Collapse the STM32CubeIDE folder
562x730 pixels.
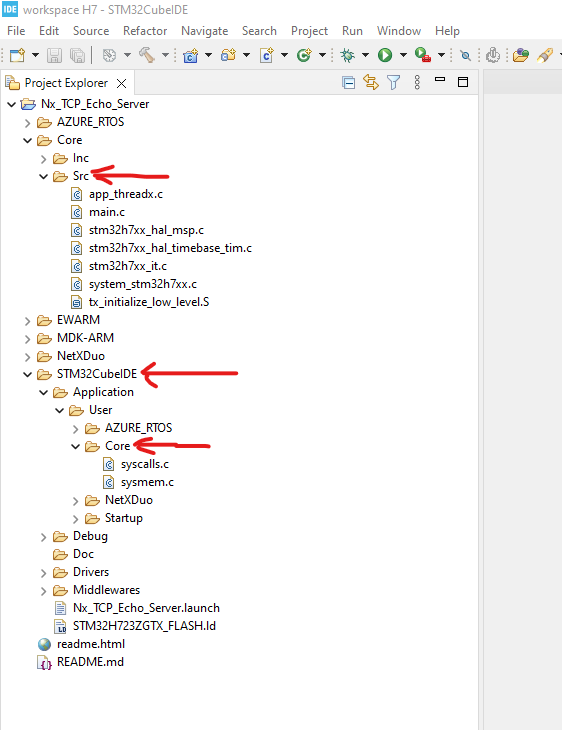(27, 374)
